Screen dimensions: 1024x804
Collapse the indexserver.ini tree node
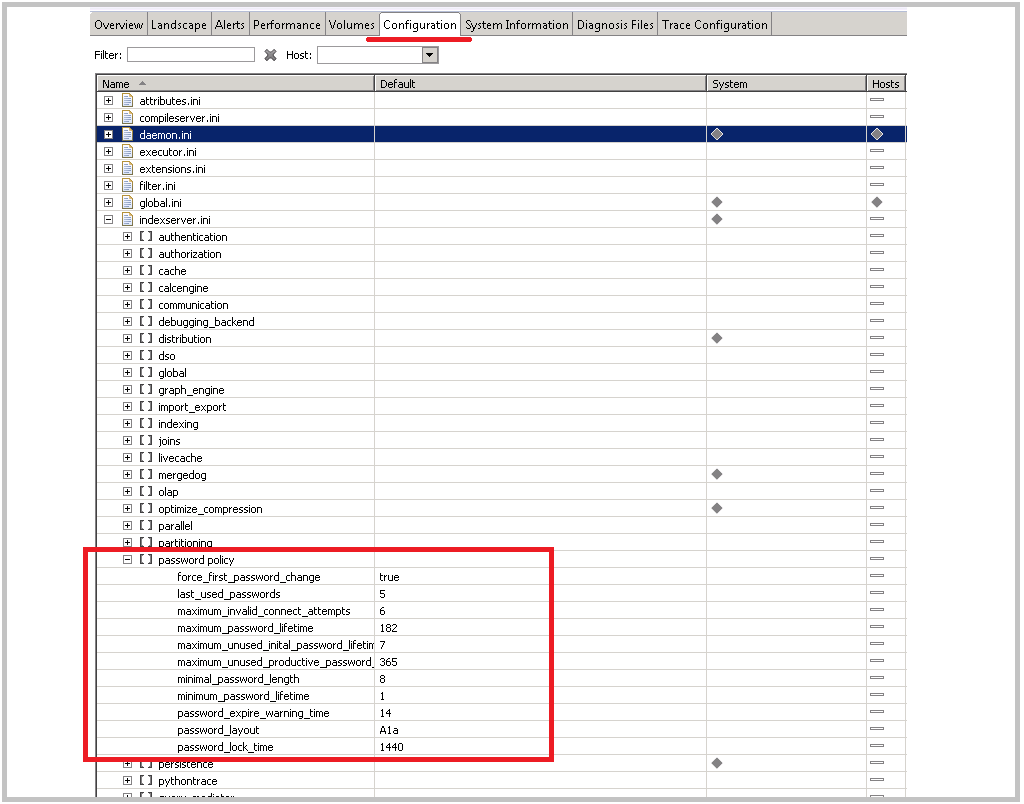coord(108,219)
